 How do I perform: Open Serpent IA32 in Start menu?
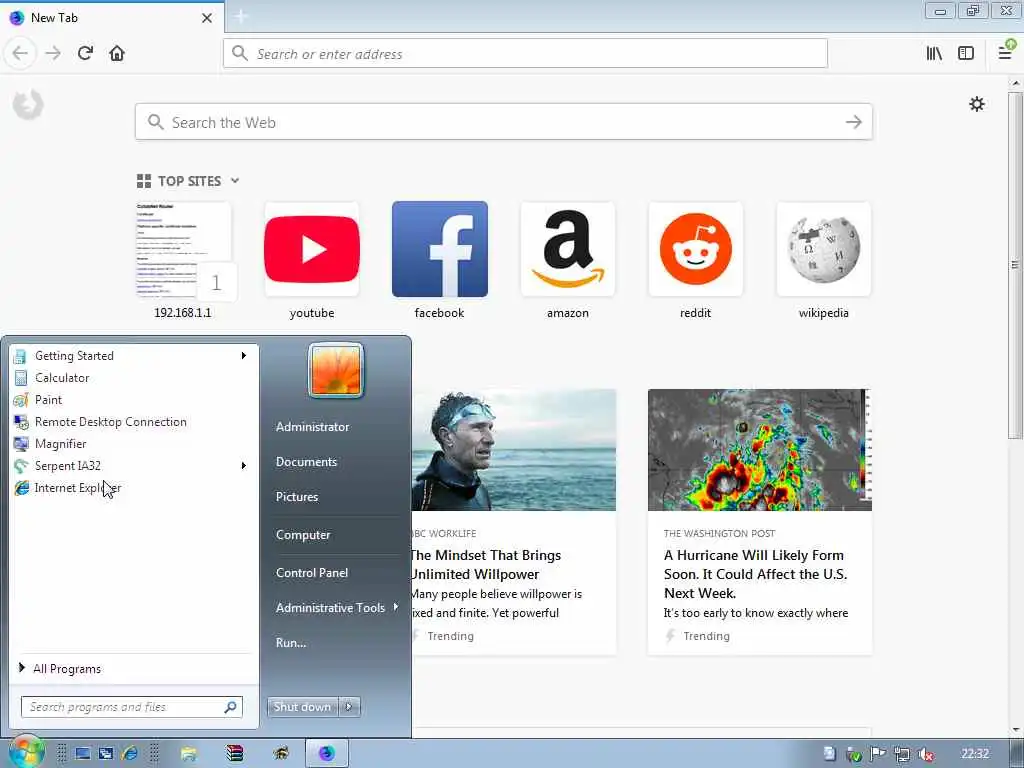[x=133, y=466]
